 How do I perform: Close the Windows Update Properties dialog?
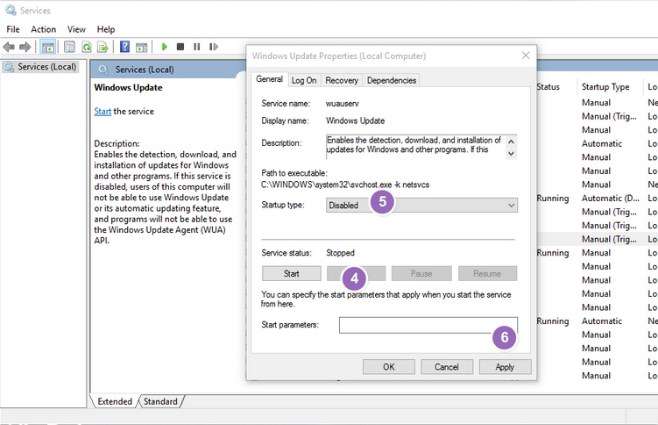(525, 55)
